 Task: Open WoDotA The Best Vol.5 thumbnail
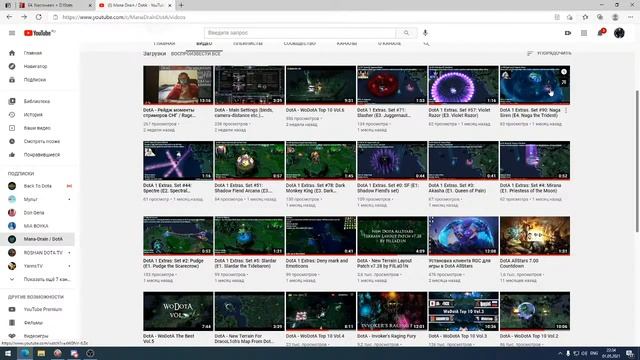pos(178,311)
